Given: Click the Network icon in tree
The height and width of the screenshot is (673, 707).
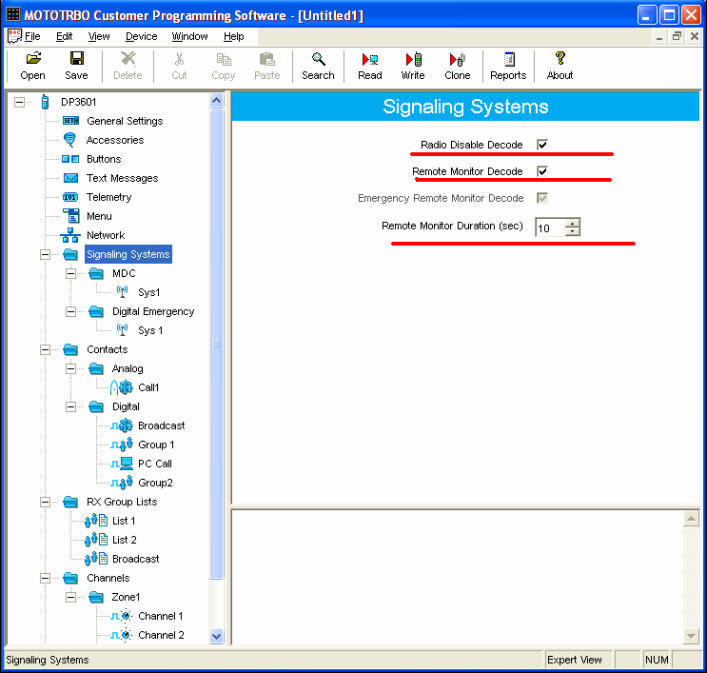Looking at the screenshot, I should 70,235.
